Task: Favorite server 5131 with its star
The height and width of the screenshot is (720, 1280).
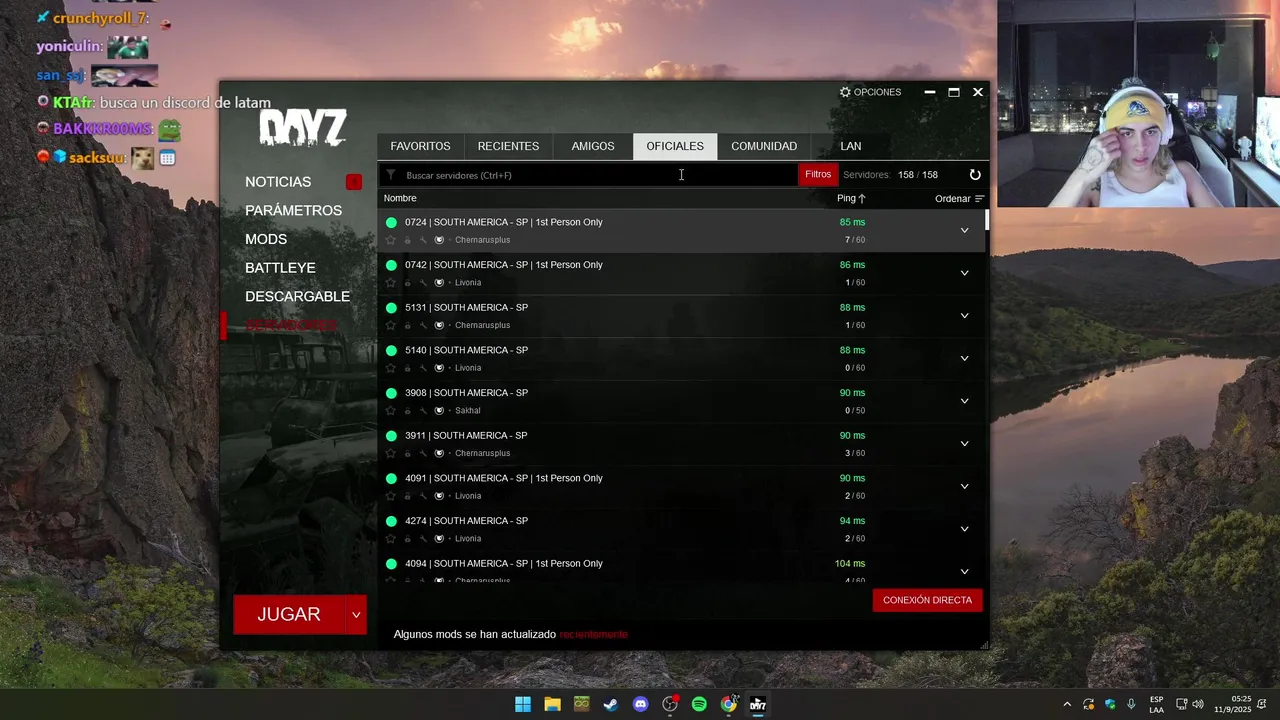Action: pos(391,325)
